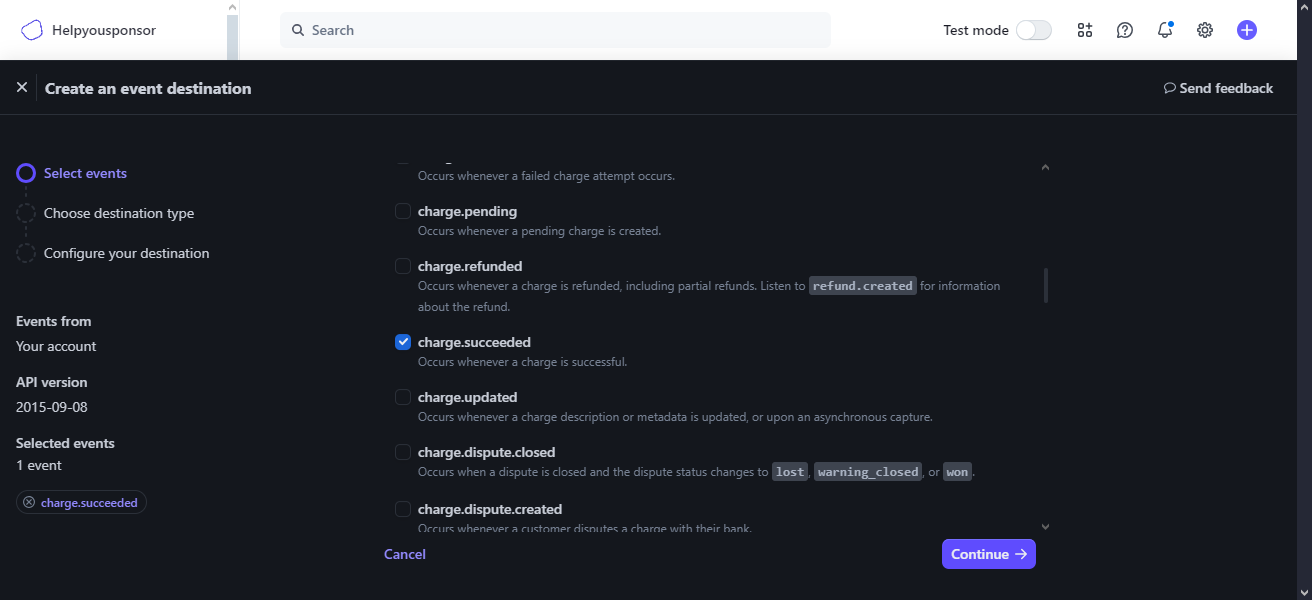Viewport: 1312px width, 600px height.
Task: Click the API version 2015-09-08 value
Action: coord(52,407)
